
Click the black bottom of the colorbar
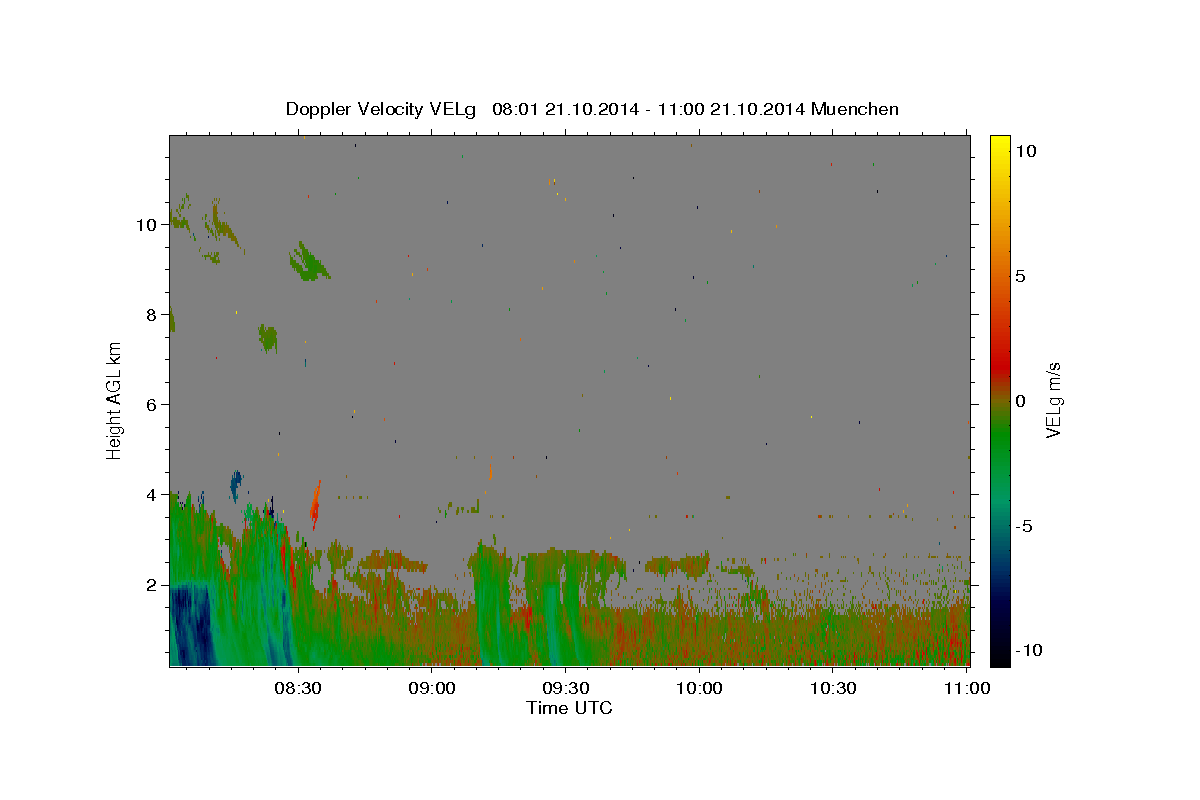[999, 655]
